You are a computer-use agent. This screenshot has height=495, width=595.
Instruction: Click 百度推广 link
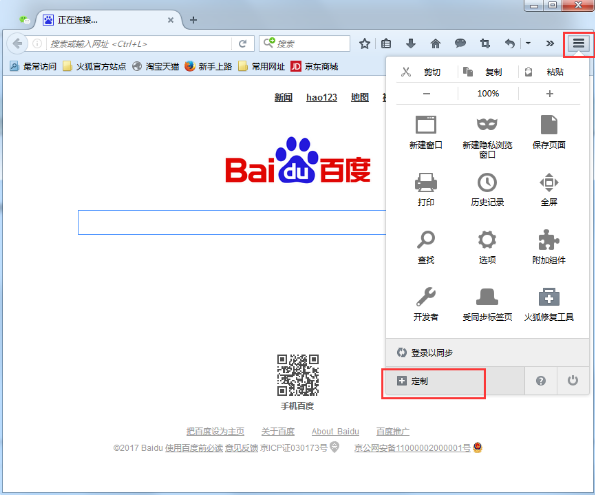(x=393, y=431)
